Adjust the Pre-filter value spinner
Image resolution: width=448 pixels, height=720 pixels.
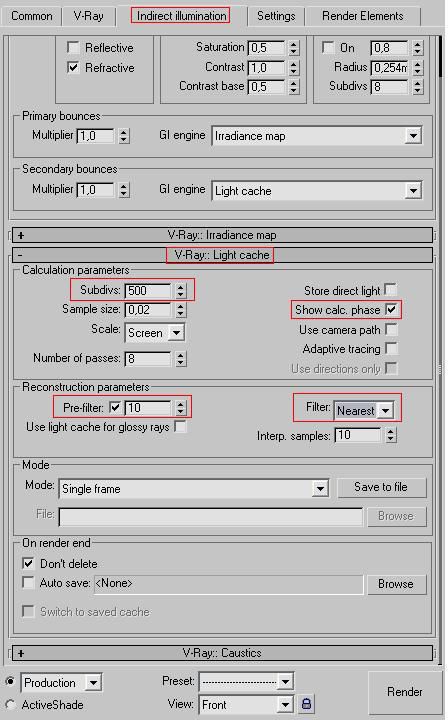click(x=181, y=408)
